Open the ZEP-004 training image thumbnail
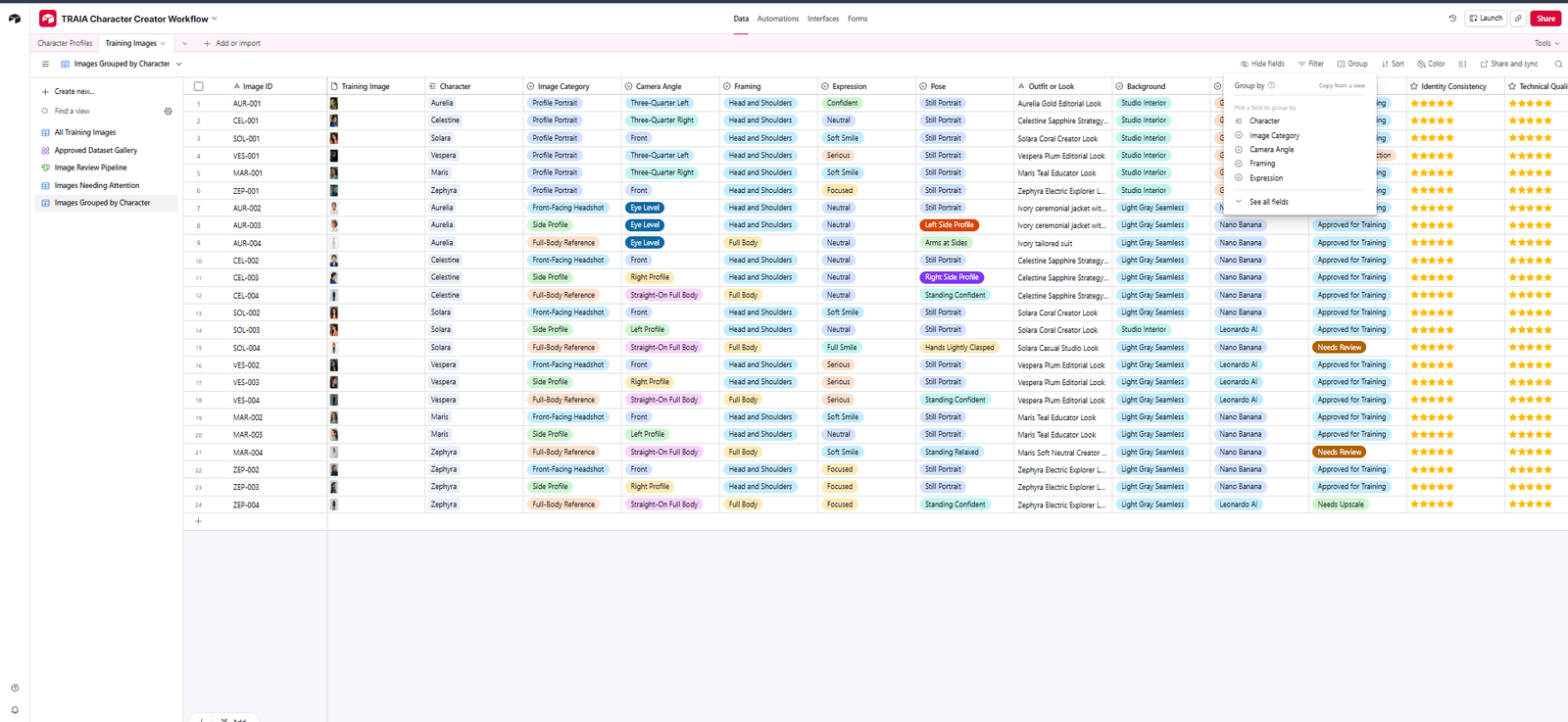The image size is (1568, 722). coord(334,505)
